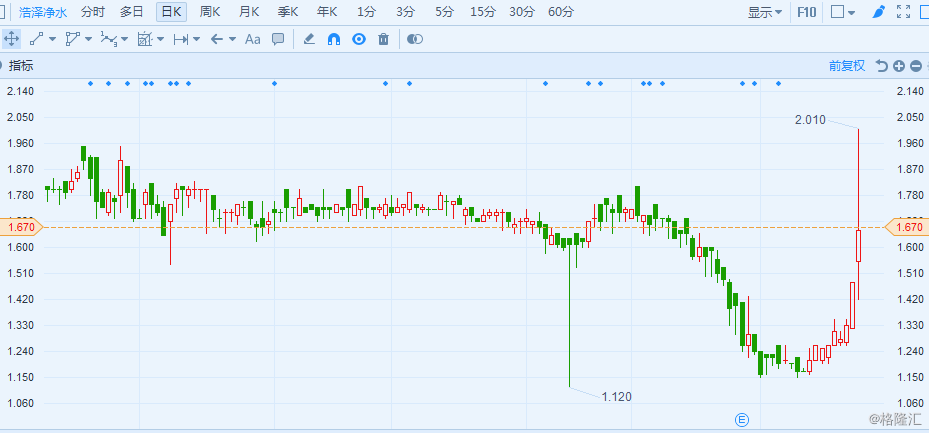
Task: Select the eraser tool in drawing toolbar
Action: [308, 39]
